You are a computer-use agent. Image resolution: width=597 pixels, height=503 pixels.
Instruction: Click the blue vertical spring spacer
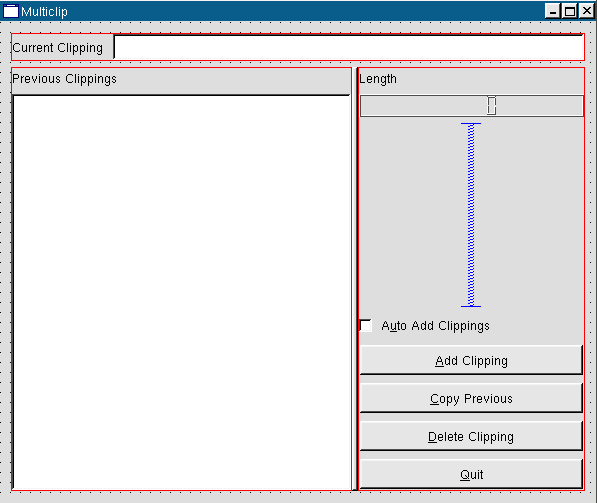click(x=471, y=215)
